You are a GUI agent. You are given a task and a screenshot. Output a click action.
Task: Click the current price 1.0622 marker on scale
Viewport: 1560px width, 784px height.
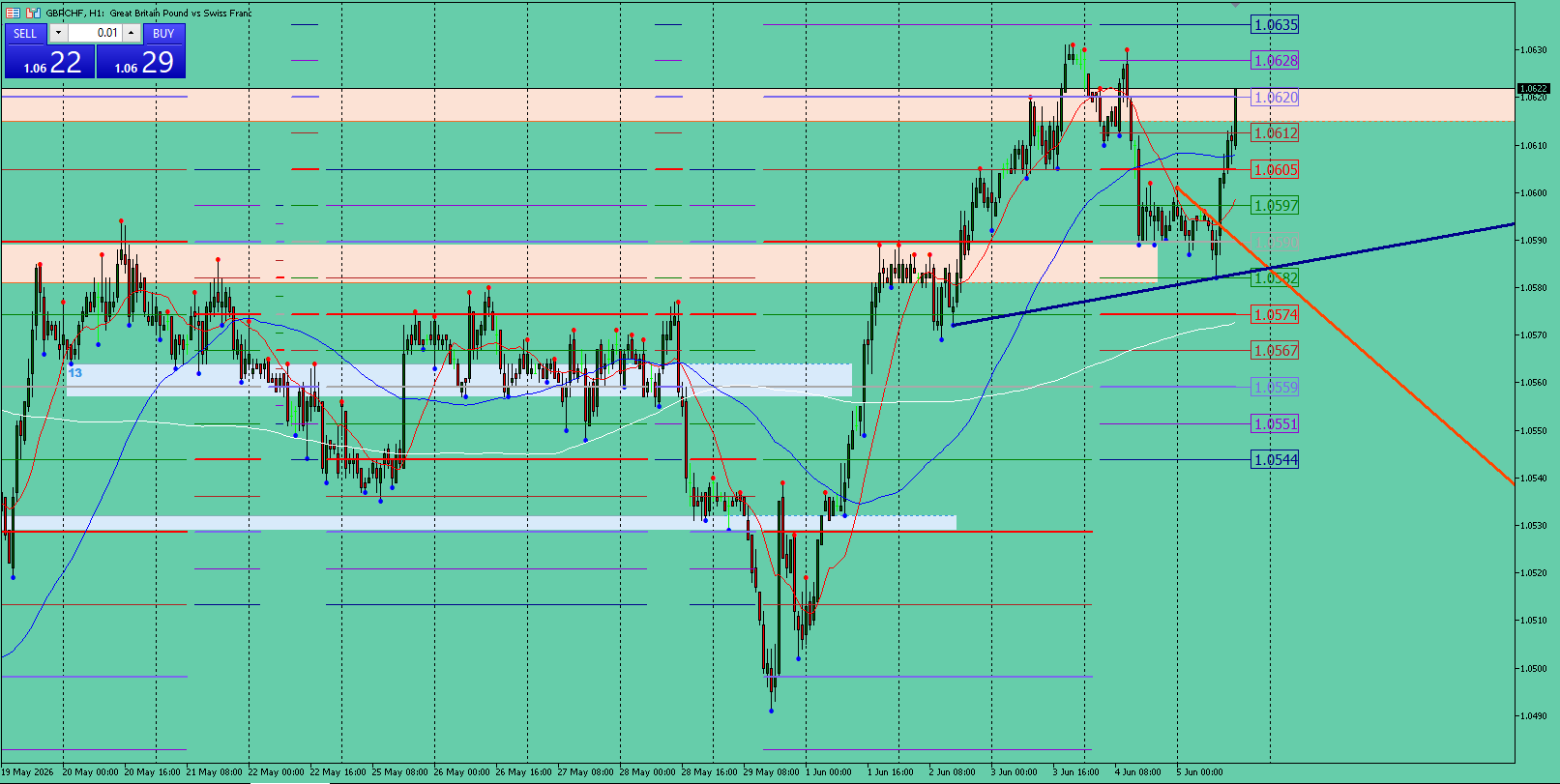click(1534, 89)
